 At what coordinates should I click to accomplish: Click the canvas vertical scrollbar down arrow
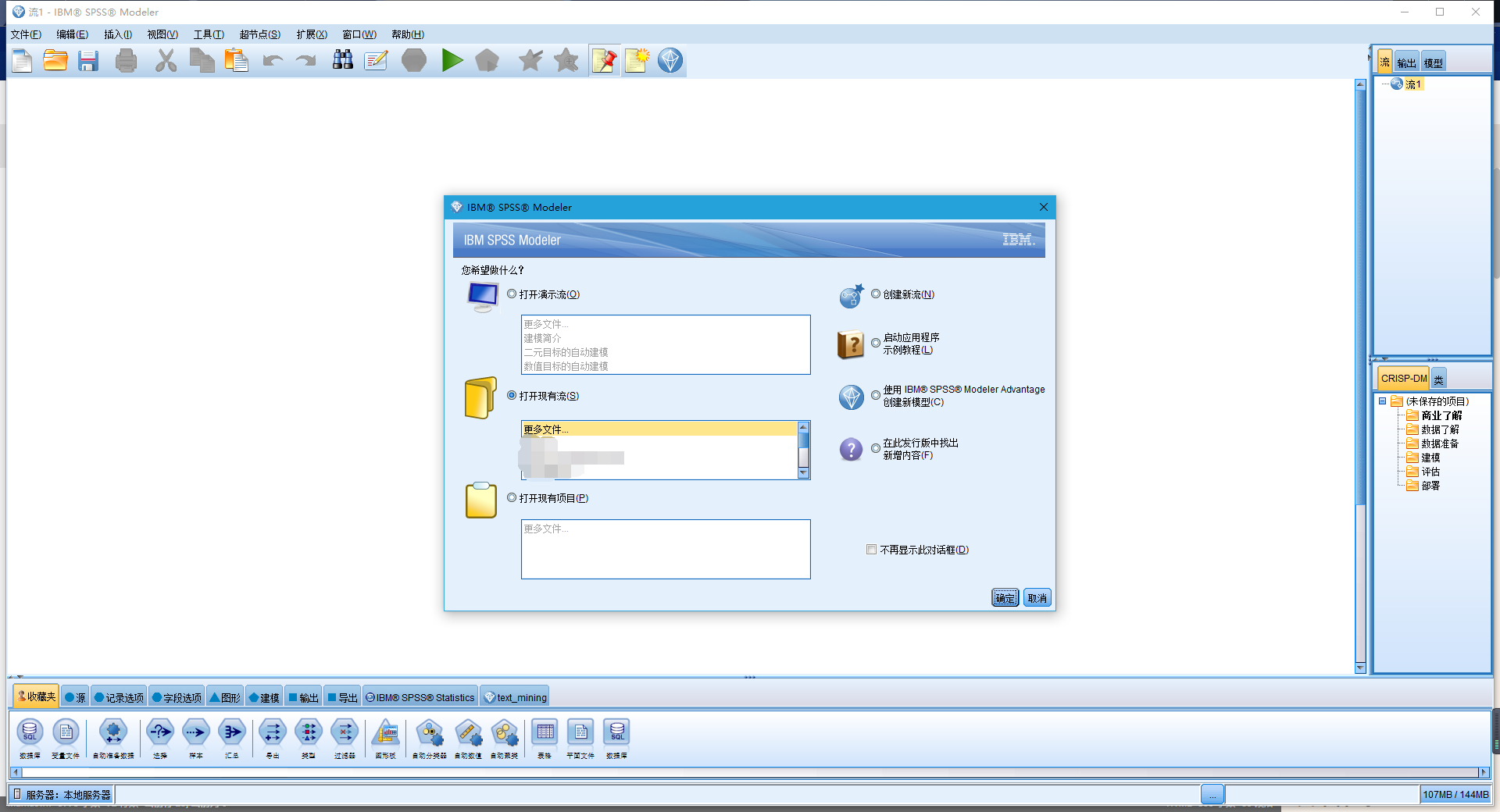click(x=1360, y=668)
